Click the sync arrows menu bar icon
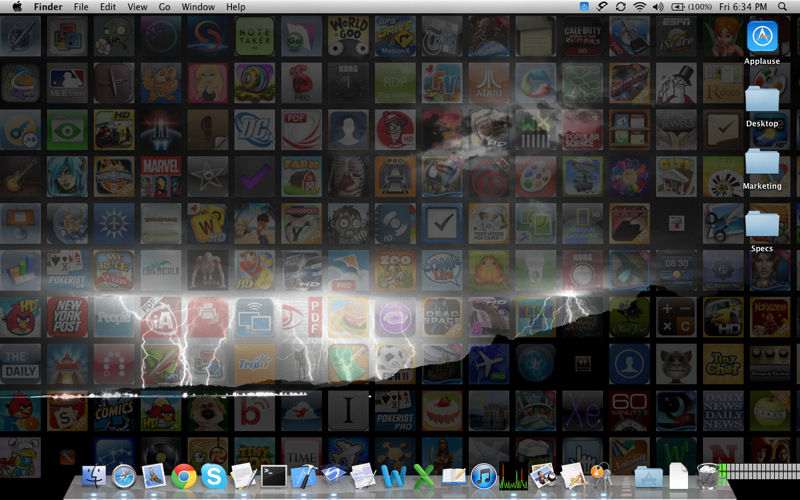Viewport: 800px width, 500px height. click(621, 7)
